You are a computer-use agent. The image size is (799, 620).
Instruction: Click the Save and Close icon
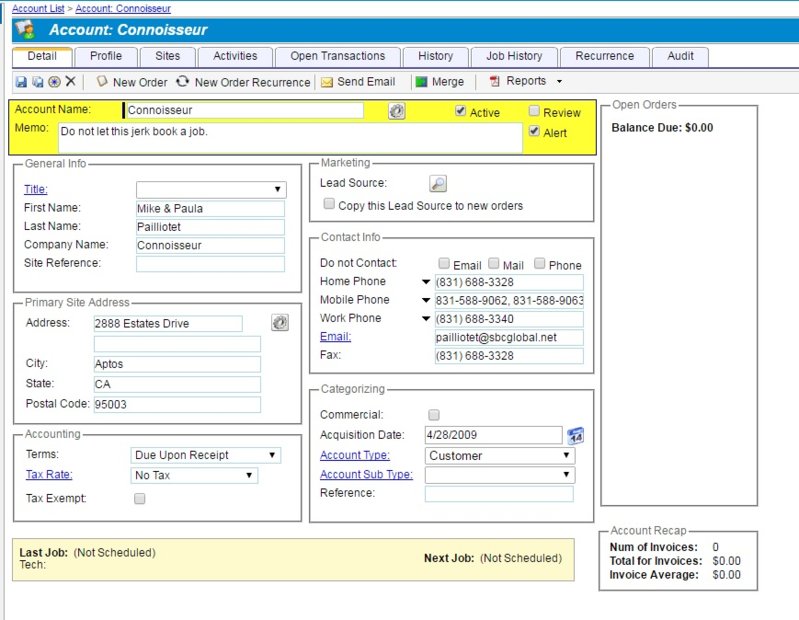click(37, 82)
